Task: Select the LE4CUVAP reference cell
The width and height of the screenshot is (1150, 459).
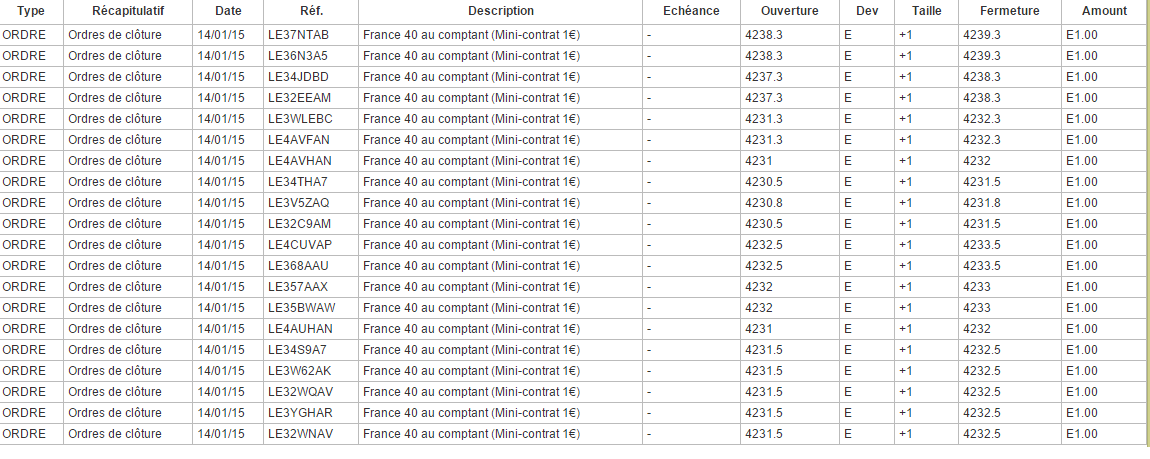Action: tap(300, 244)
